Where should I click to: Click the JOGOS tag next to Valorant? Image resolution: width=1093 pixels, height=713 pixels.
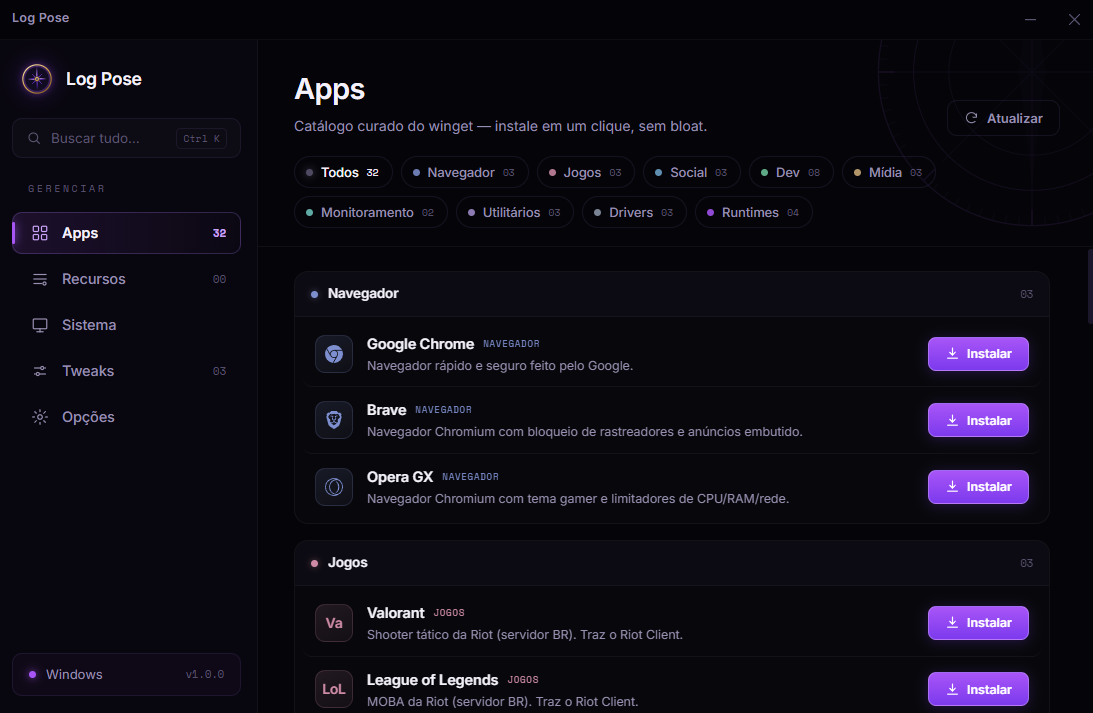449,613
